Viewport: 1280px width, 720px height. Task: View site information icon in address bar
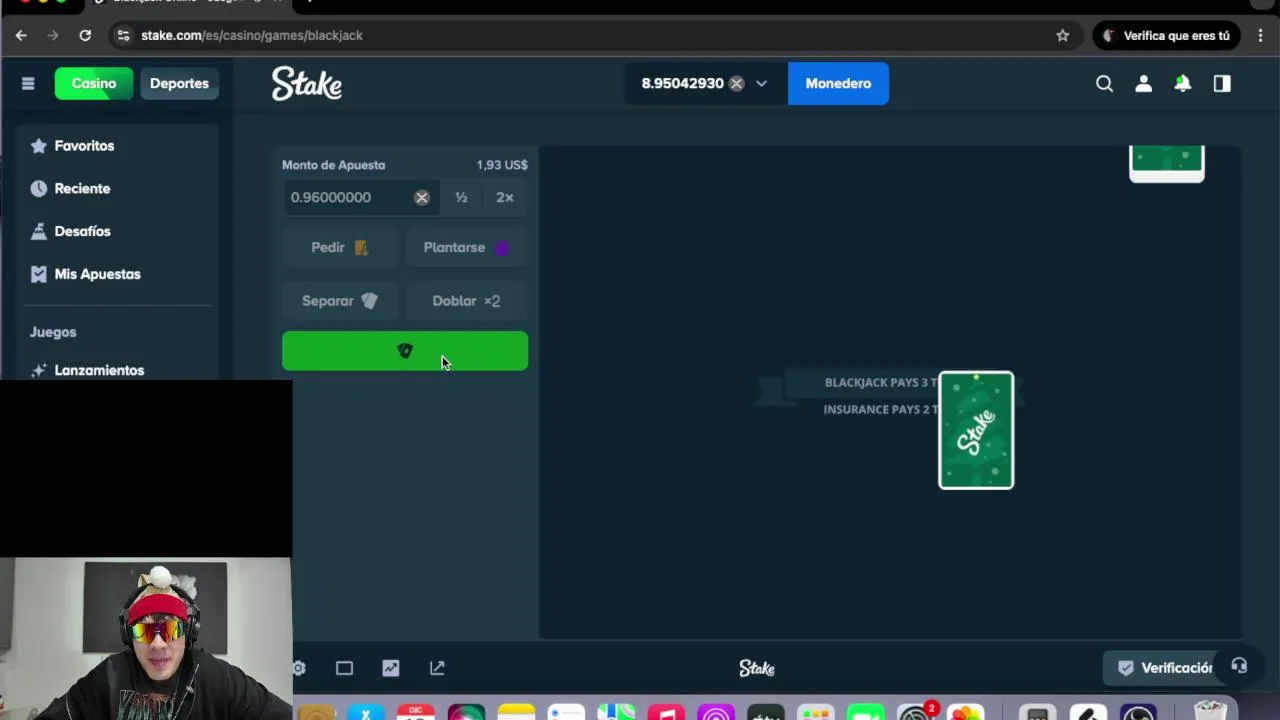[x=122, y=35]
